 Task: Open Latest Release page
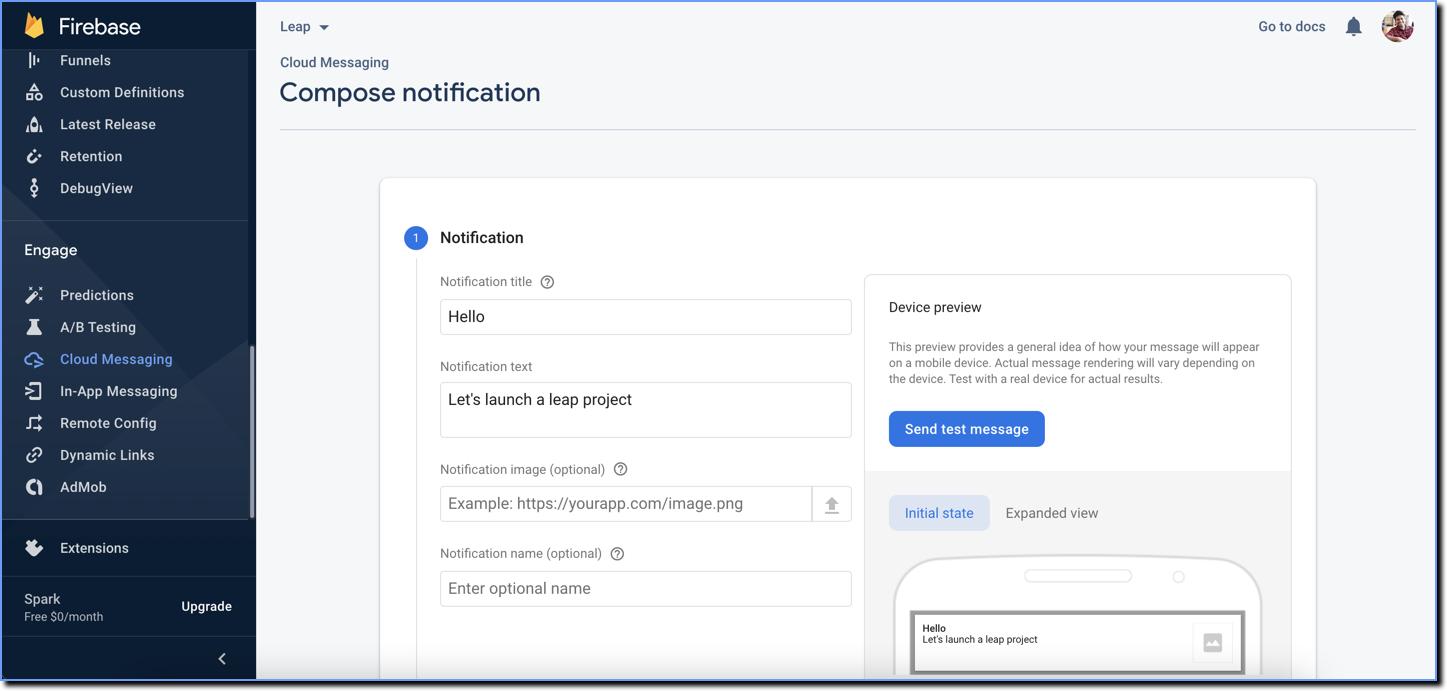click(108, 124)
